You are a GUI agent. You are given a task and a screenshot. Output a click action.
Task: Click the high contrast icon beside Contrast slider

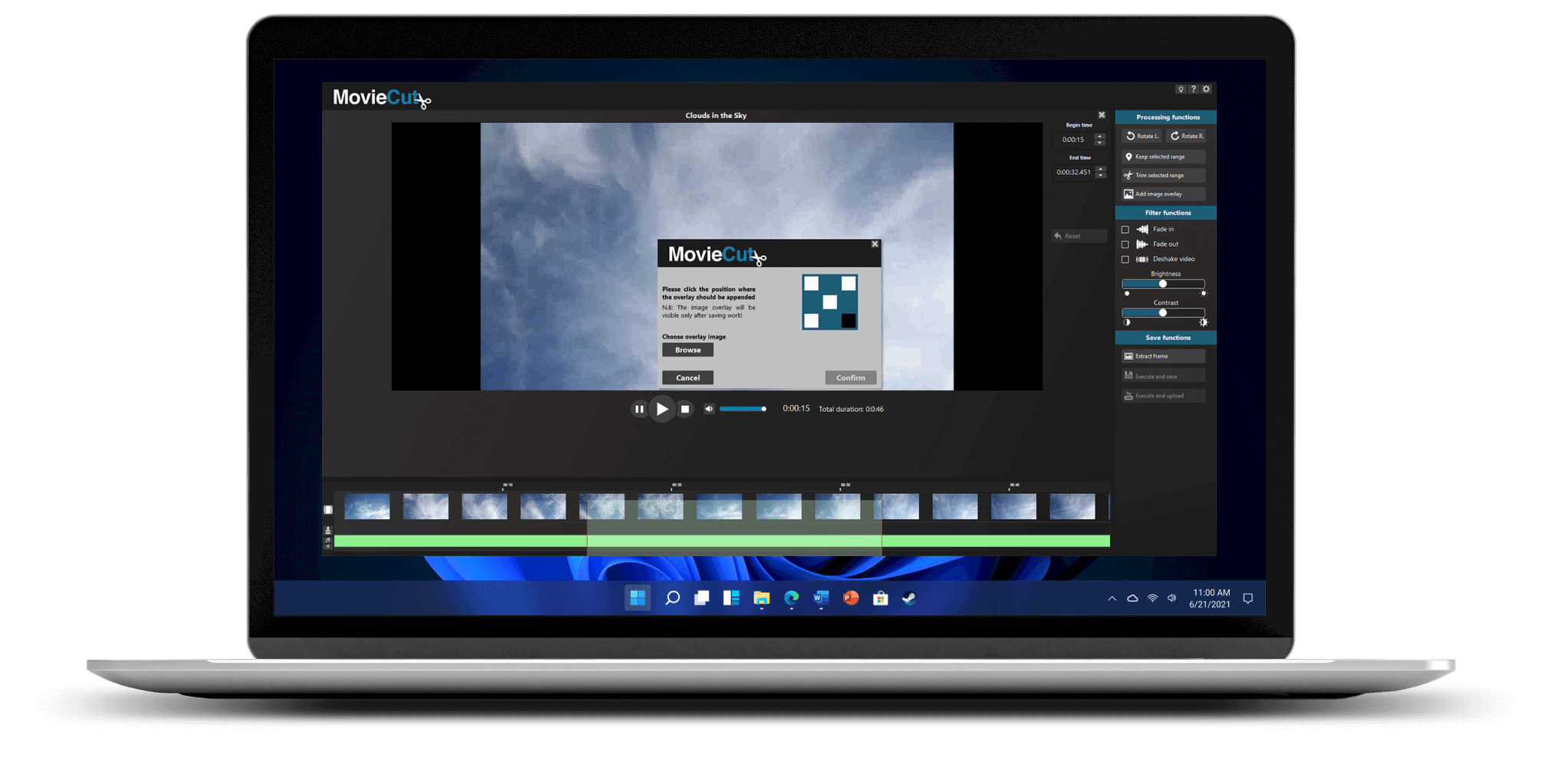[x=1204, y=322]
